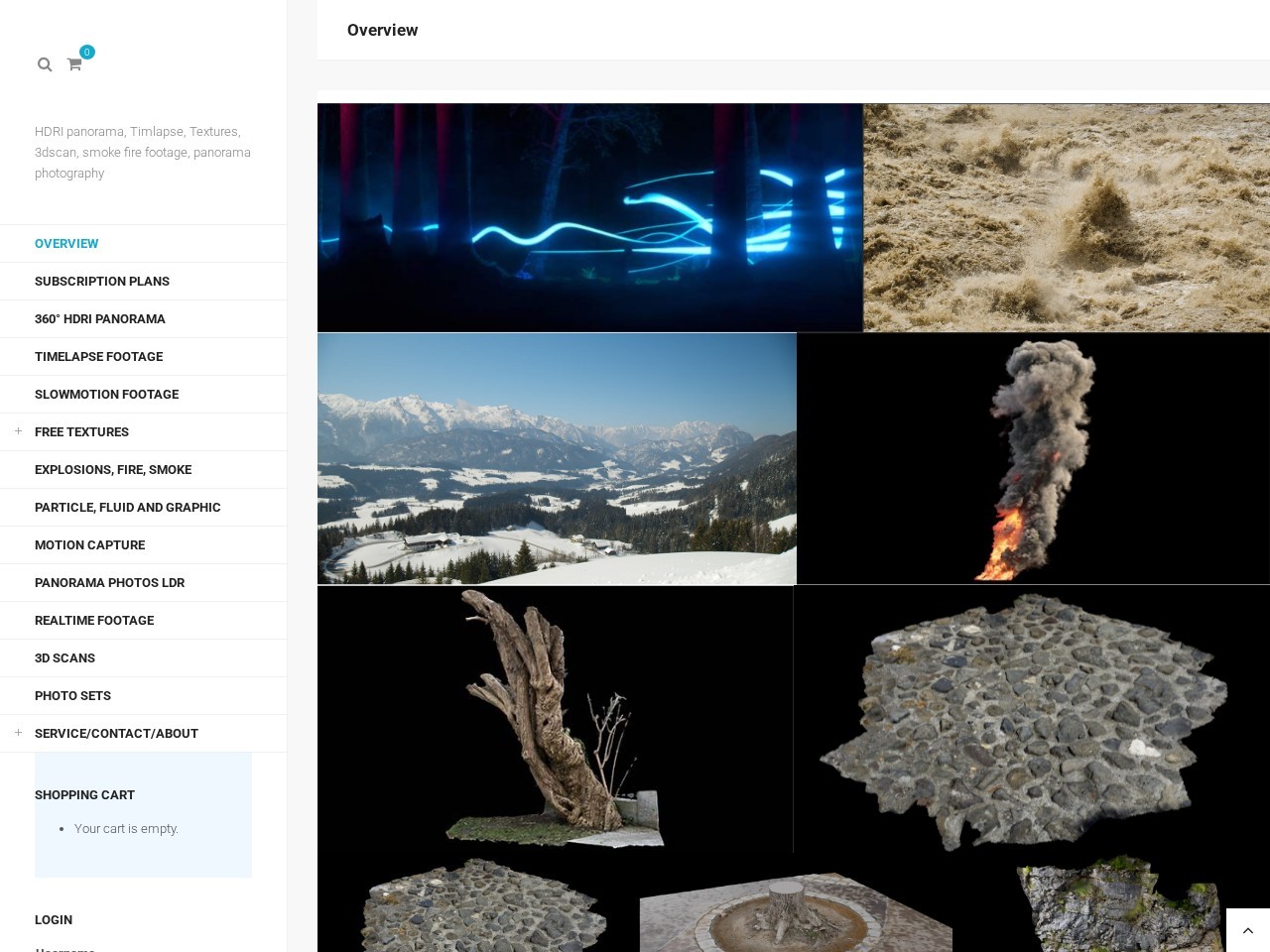Open the large cobblestone 3D scan thumbnail

1032,719
